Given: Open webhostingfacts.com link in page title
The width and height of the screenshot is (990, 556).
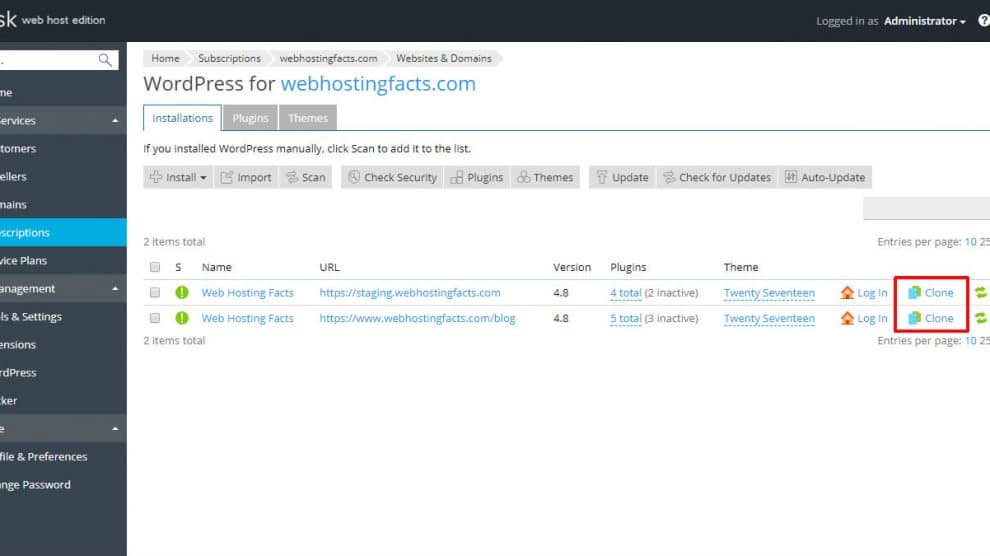Looking at the screenshot, I should pos(378,84).
